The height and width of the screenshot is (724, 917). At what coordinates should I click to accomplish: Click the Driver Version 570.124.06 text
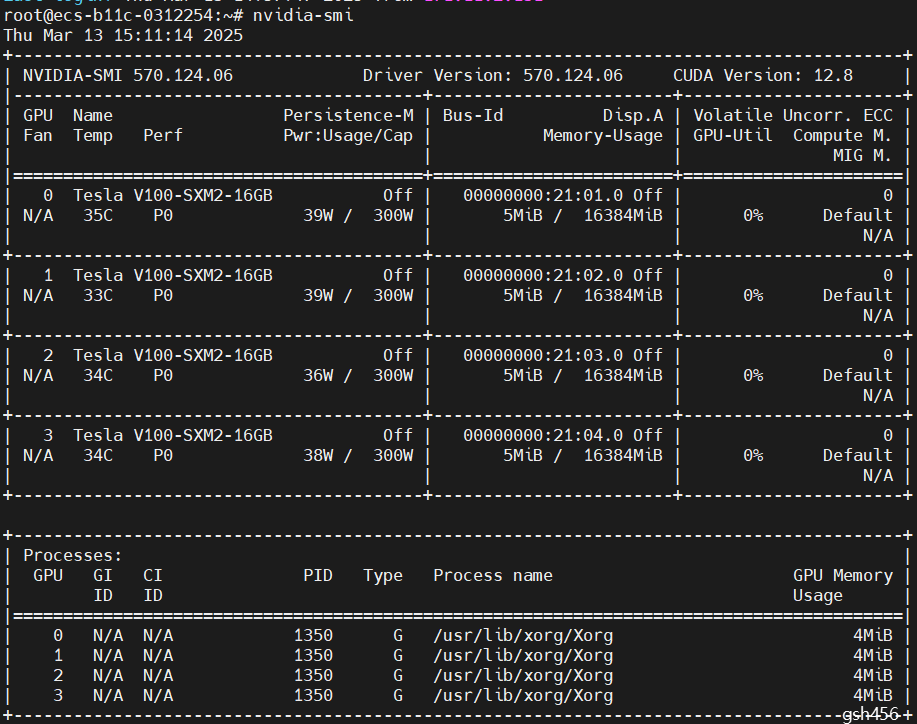click(x=492, y=75)
